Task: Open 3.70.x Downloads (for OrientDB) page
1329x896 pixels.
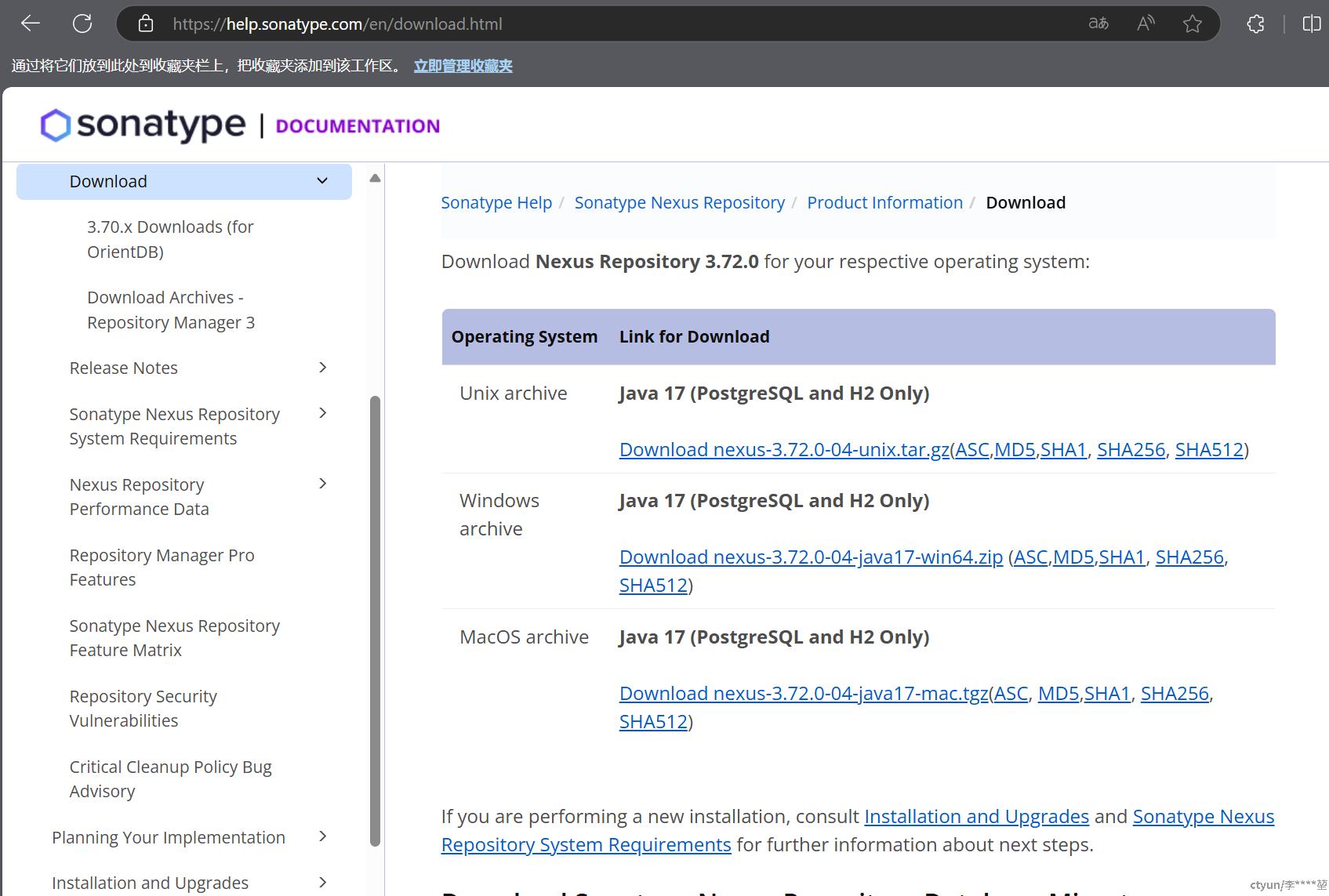Action: click(170, 239)
